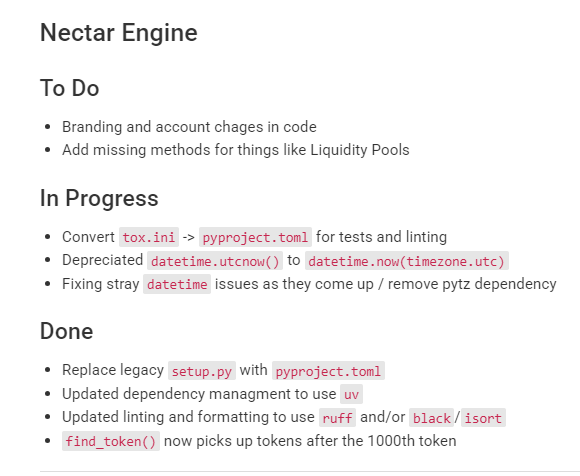This screenshot has height=476, width=580.
Task: Click the ruff code tag
Action: pos(337,418)
